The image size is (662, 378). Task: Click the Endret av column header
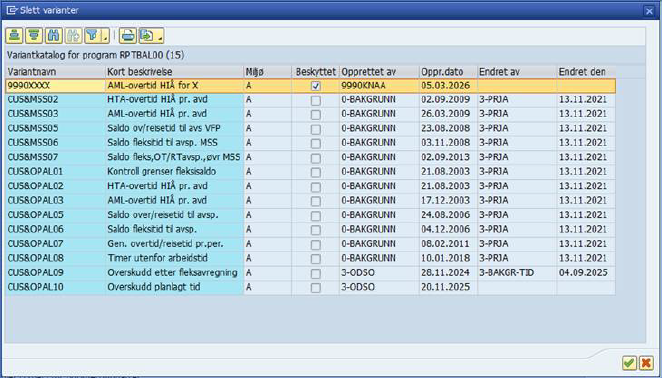(x=517, y=72)
